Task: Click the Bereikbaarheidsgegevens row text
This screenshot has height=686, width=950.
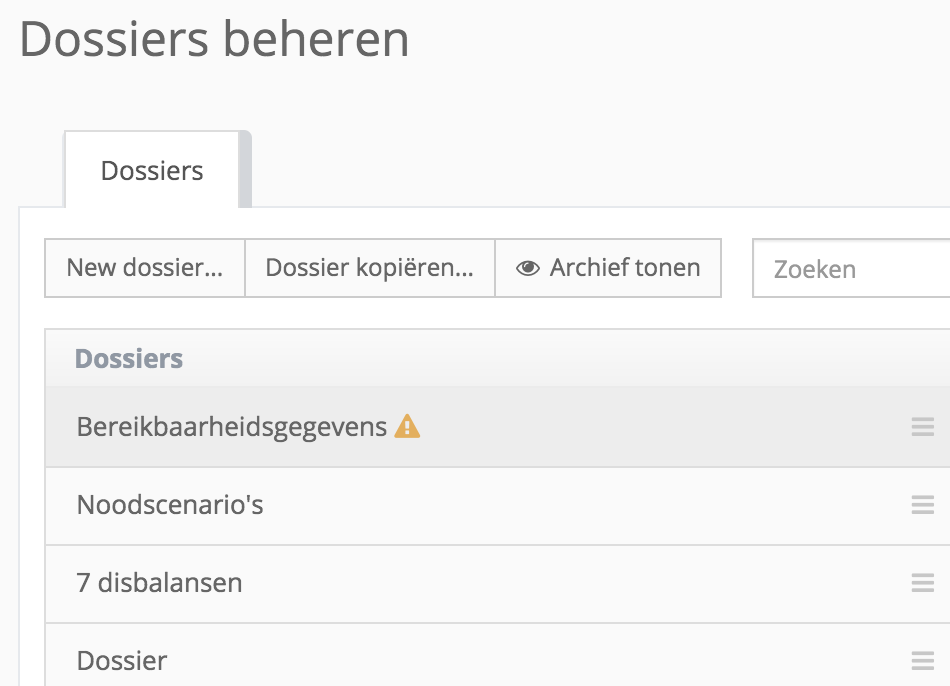Action: [x=231, y=427]
